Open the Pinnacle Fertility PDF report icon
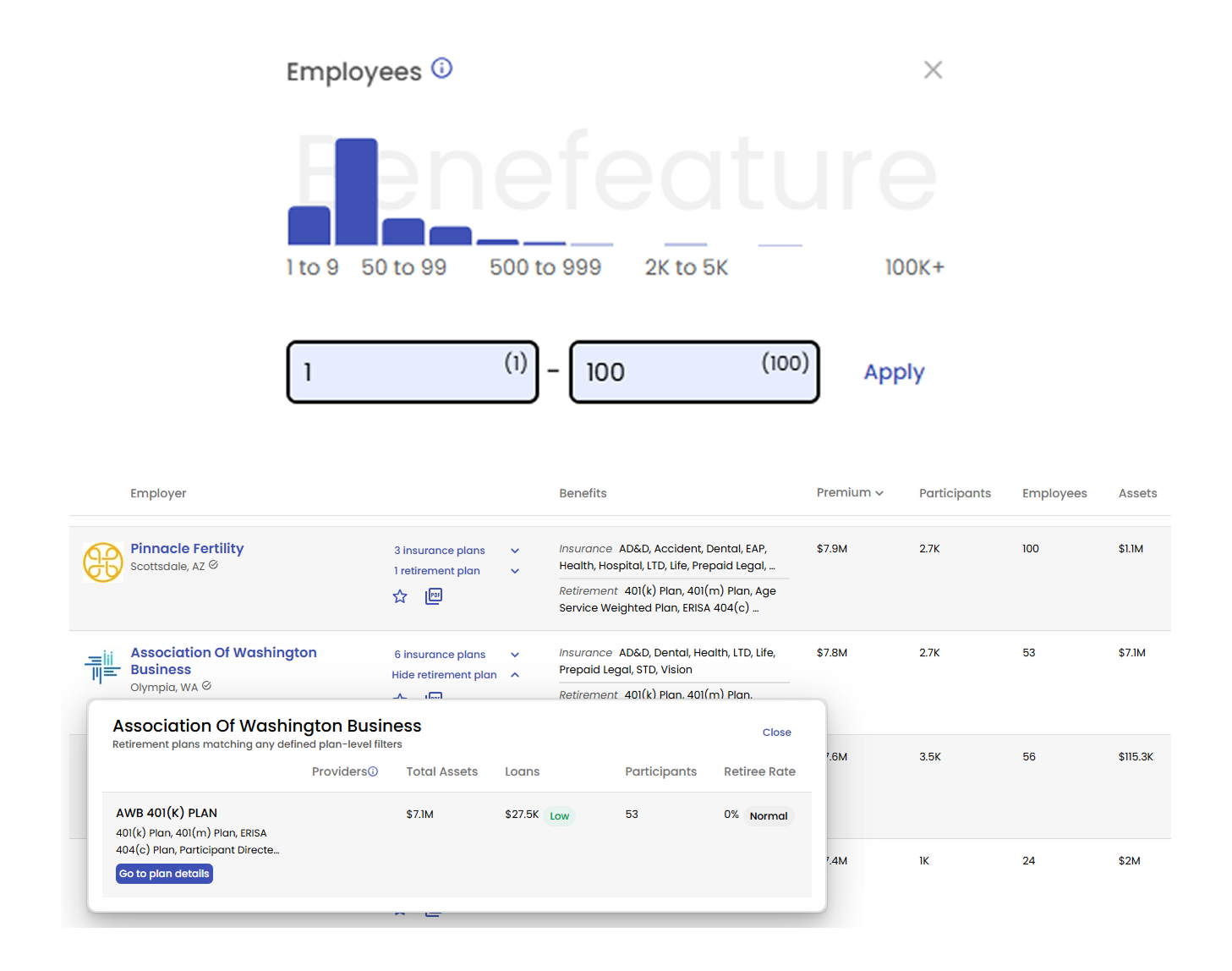Image resolution: width=1232 pixels, height=971 pixels. point(434,596)
